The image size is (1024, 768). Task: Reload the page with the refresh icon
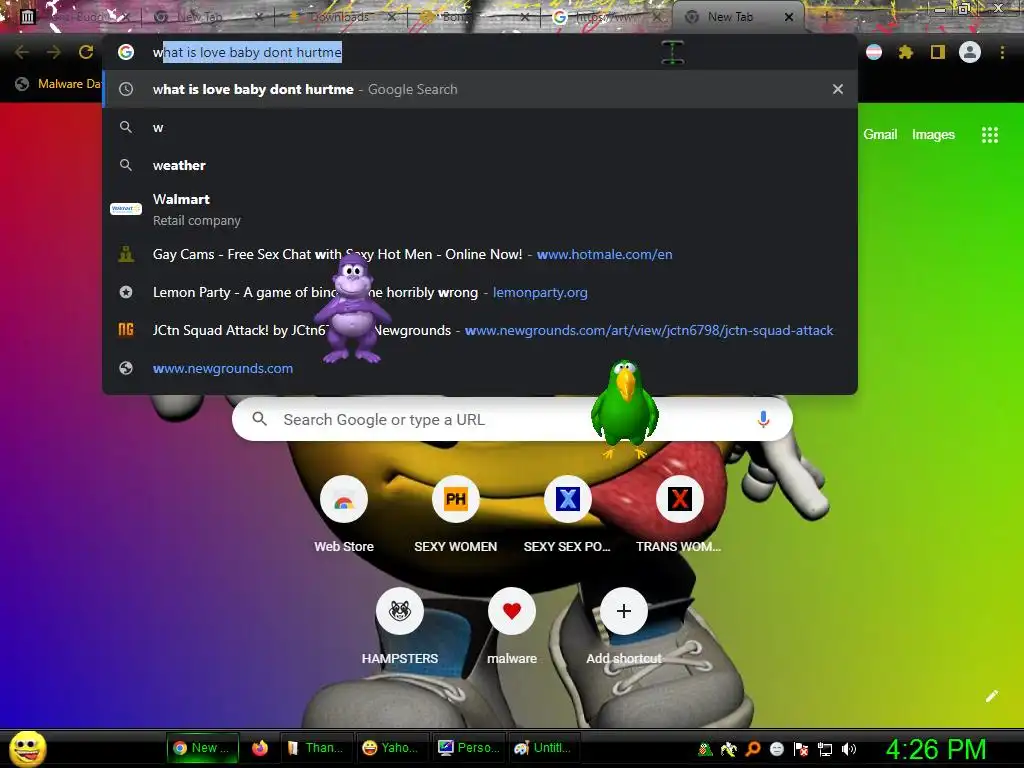tap(86, 52)
